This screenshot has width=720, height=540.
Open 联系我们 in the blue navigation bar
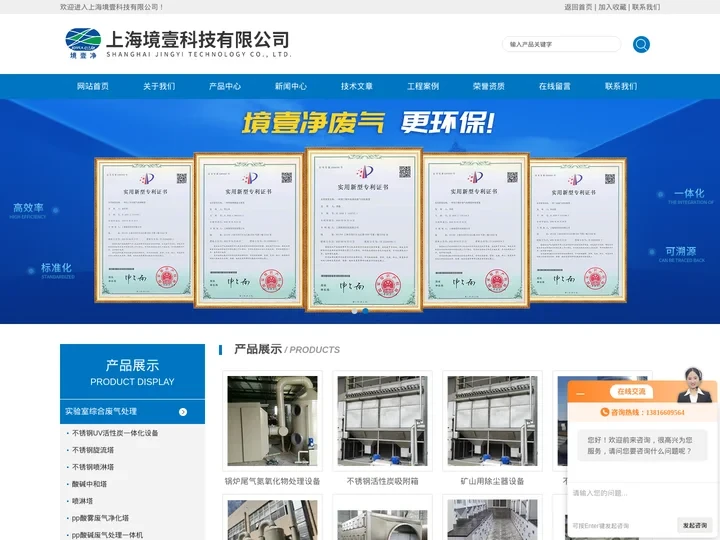[x=621, y=86]
